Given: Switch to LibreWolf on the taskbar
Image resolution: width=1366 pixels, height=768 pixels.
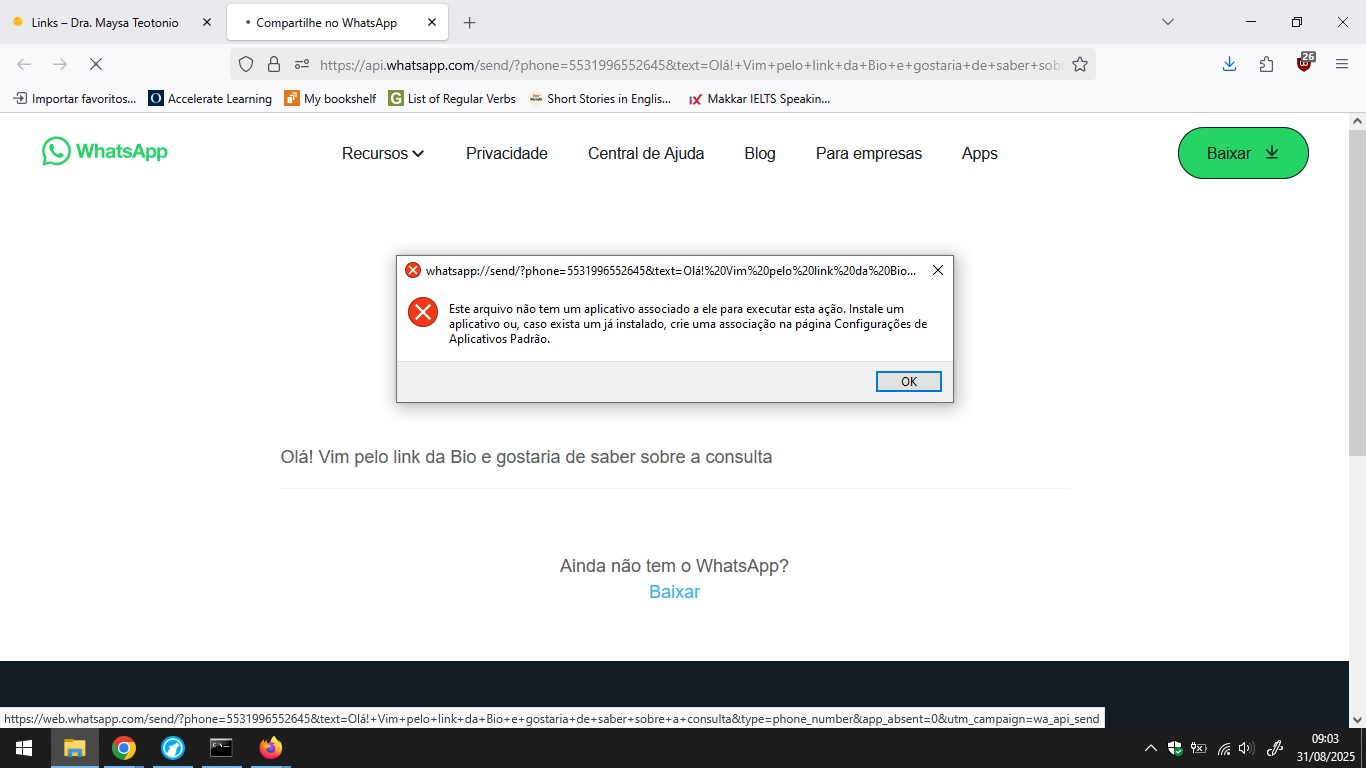Looking at the screenshot, I should pos(173,748).
